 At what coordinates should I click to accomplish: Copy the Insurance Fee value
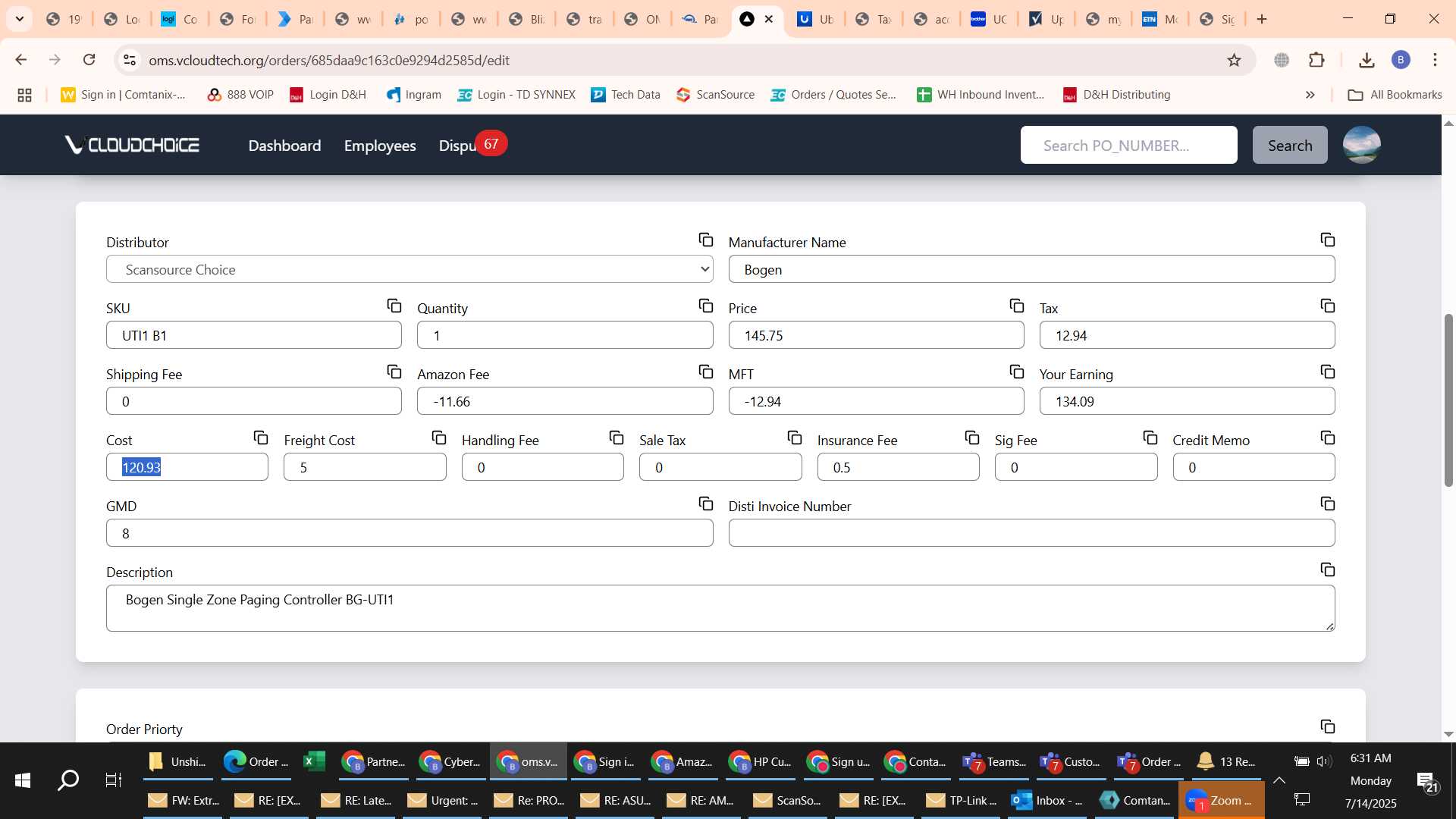(x=972, y=438)
